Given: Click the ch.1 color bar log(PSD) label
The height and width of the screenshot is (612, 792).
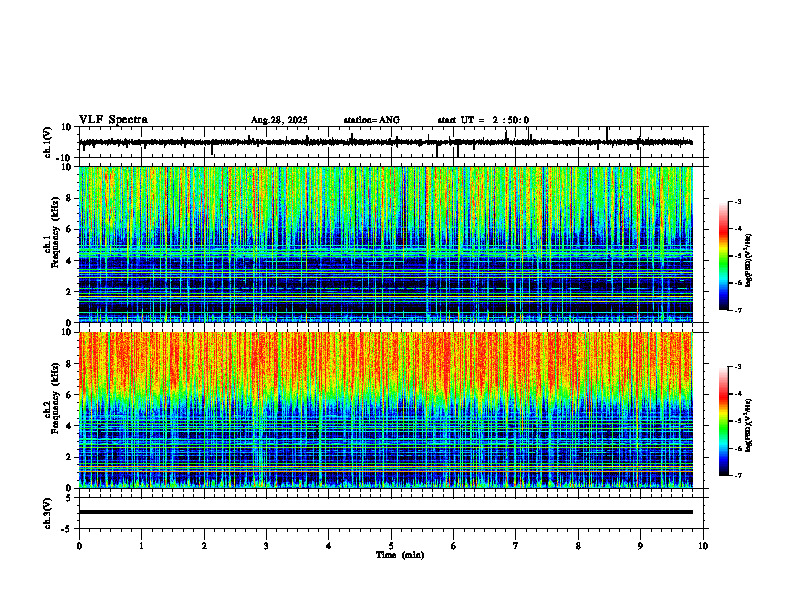Looking at the screenshot, I should (x=749, y=261).
